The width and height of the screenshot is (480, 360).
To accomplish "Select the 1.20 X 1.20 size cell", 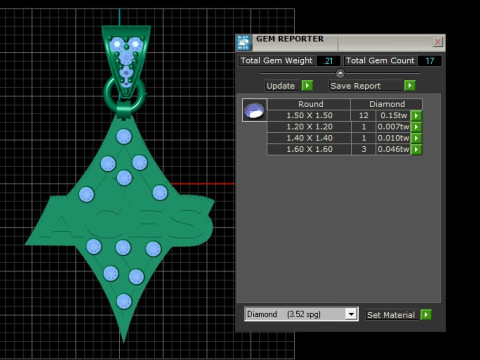I will 309,127.
